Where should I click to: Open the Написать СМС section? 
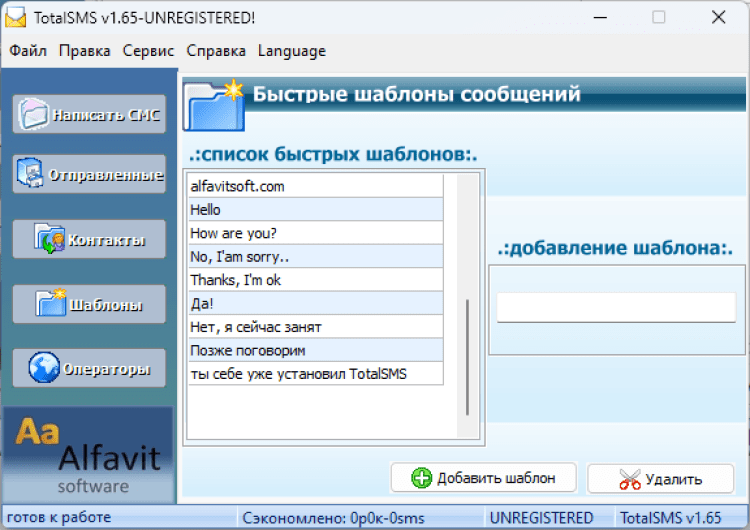(x=89, y=114)
